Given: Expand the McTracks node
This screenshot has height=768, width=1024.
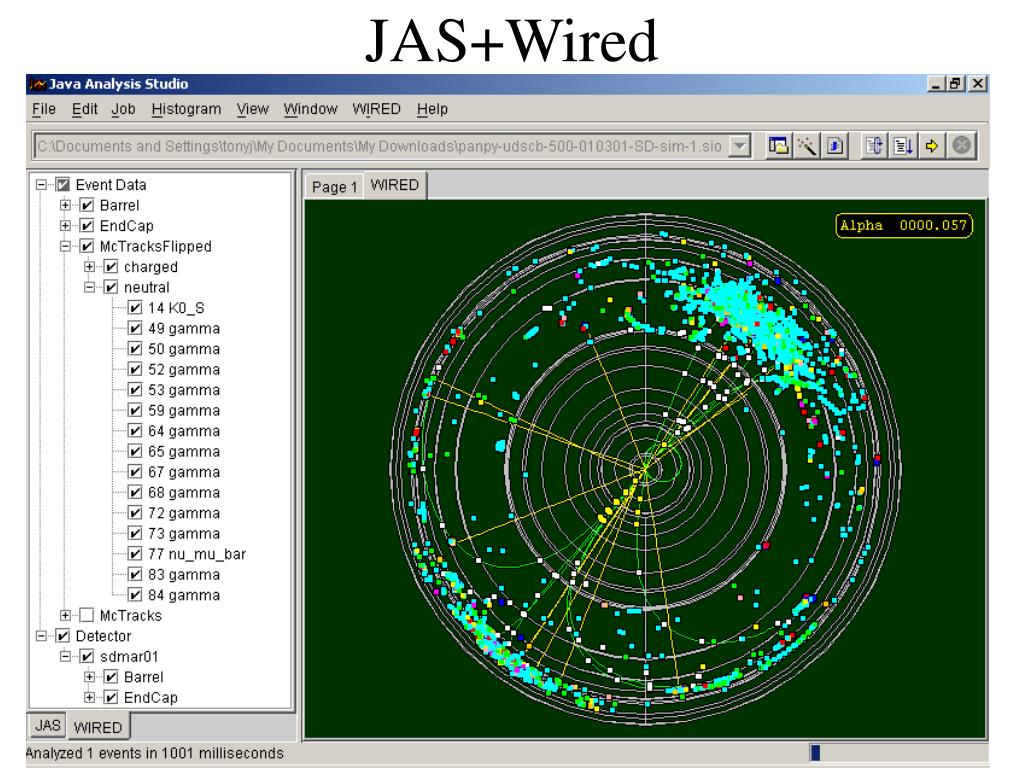Looking at the screenshot, I should (65, 615).
